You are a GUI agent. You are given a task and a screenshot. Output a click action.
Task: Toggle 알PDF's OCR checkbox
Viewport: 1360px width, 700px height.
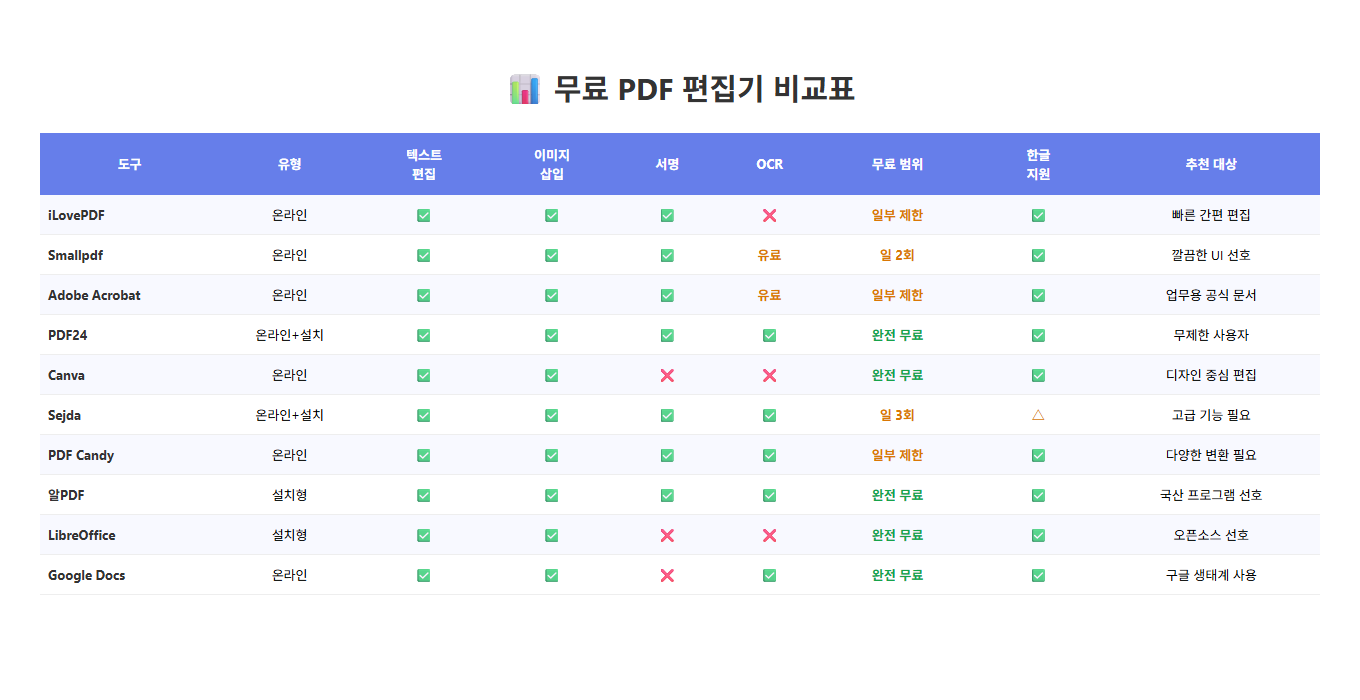769,495
